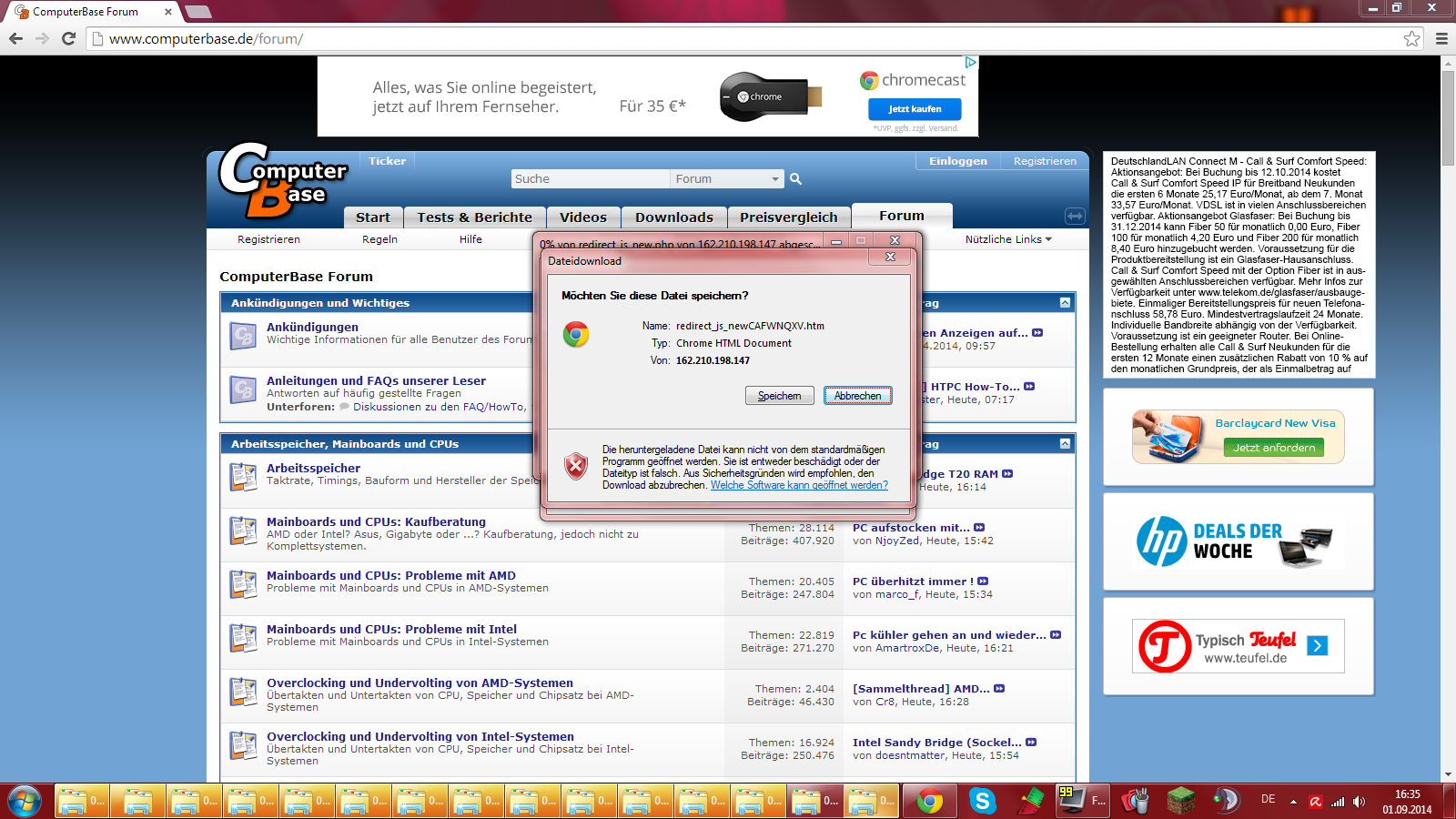The height and width of the screenshot is (819, 1456).
Task: Expand the Nützliche Links dropdown
Action: pos(1008,239)
